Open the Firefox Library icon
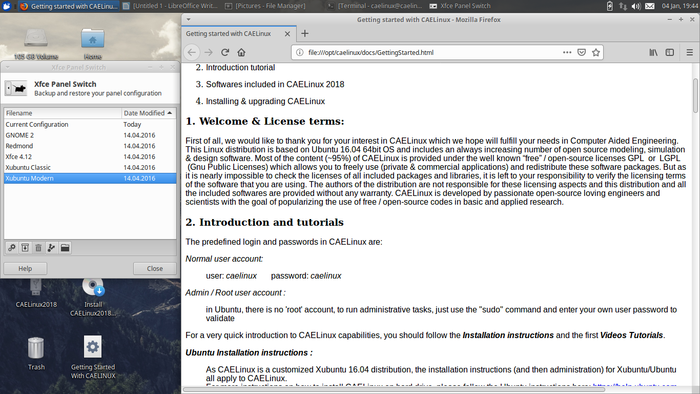700x394 pixels. pyautogui.click(x=653, y=52)
